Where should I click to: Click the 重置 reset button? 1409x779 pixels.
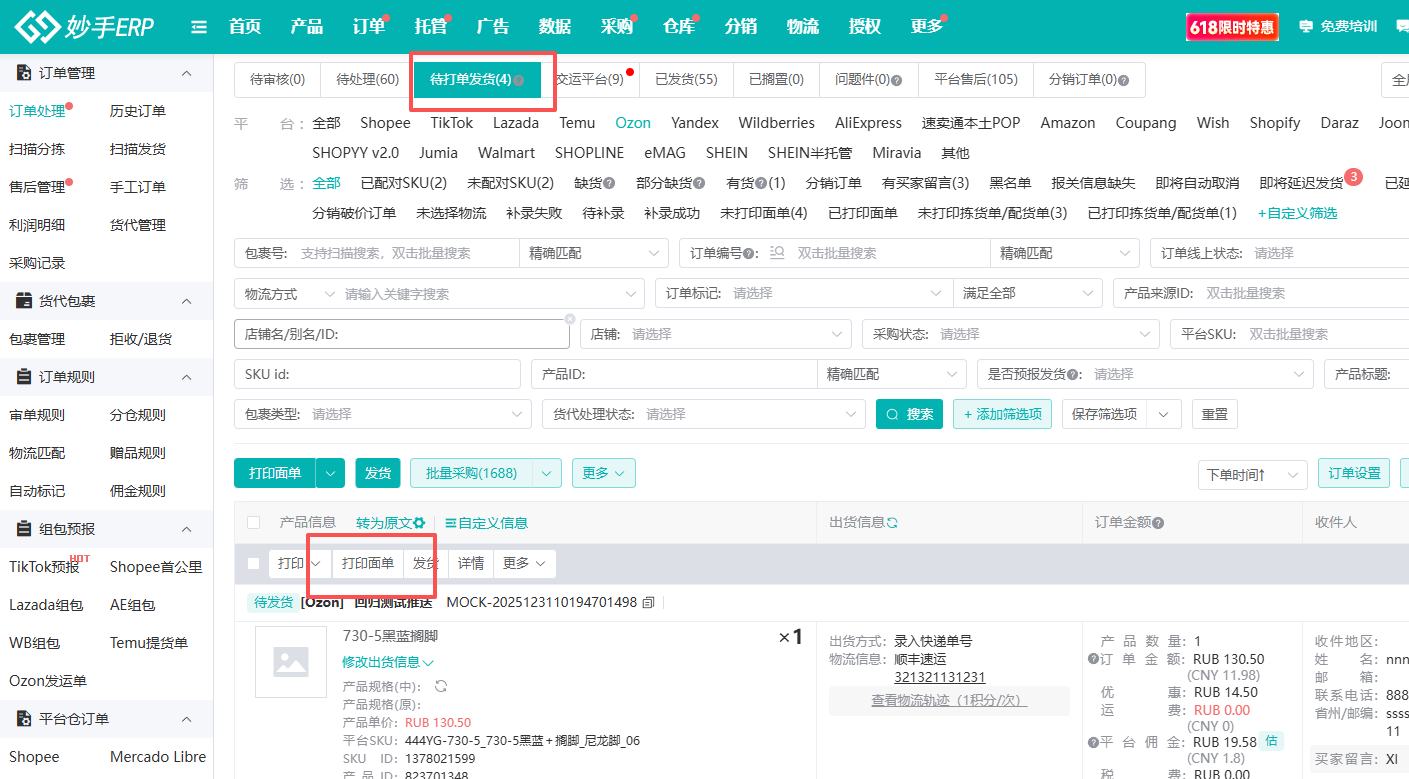tap(1215, 414)
